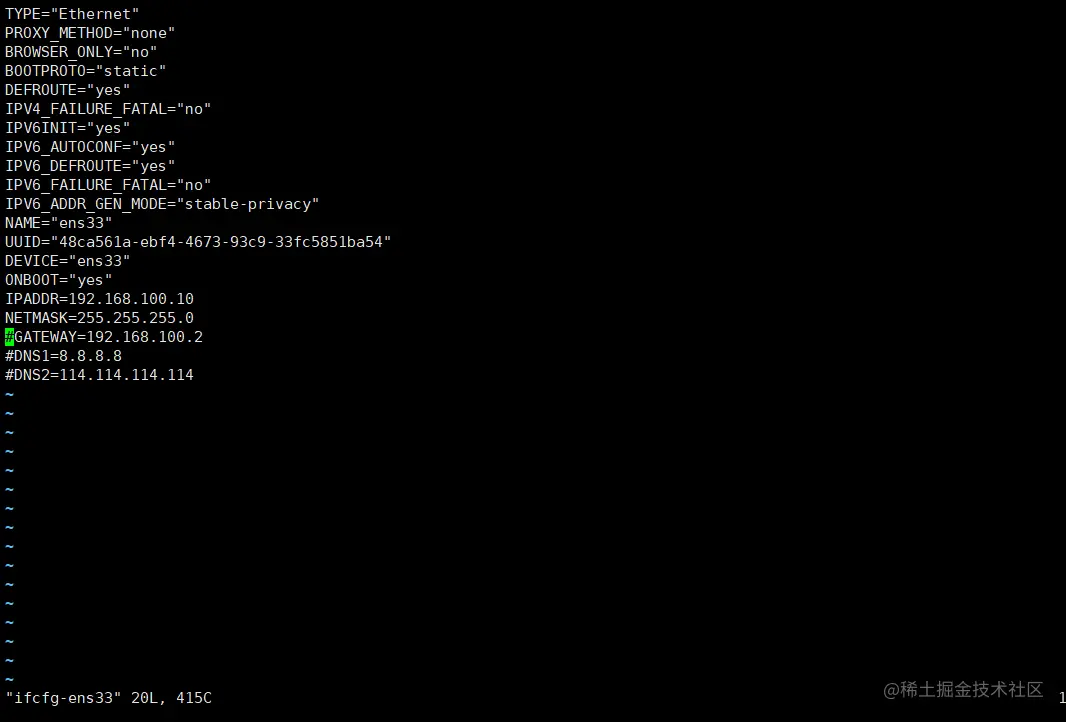Viewport: 1066px width, 722px height.
Task: Click the IPV6_DEFROUTE="yes" line
Action: [x=90, y=166]
